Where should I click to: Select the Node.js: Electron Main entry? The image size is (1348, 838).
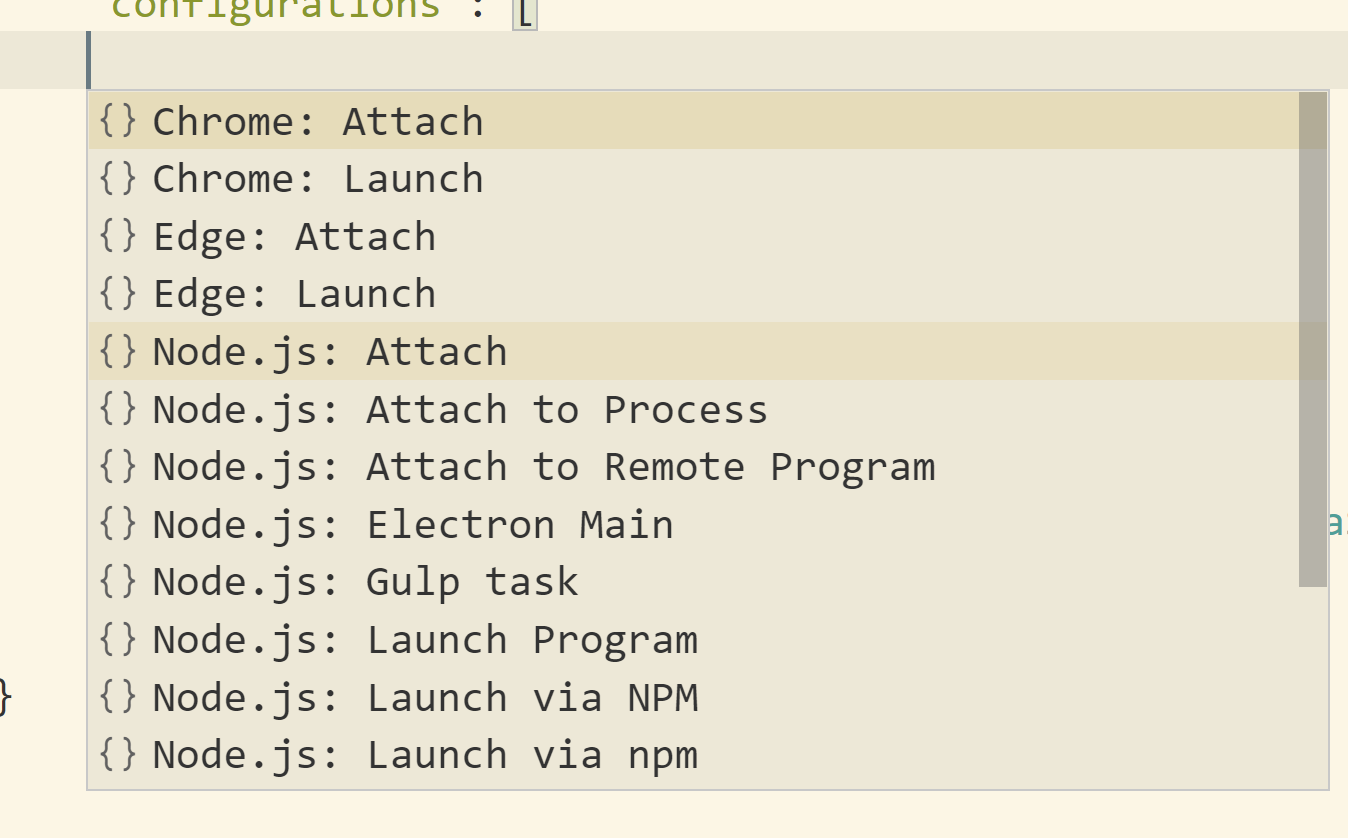pos(412,524)
